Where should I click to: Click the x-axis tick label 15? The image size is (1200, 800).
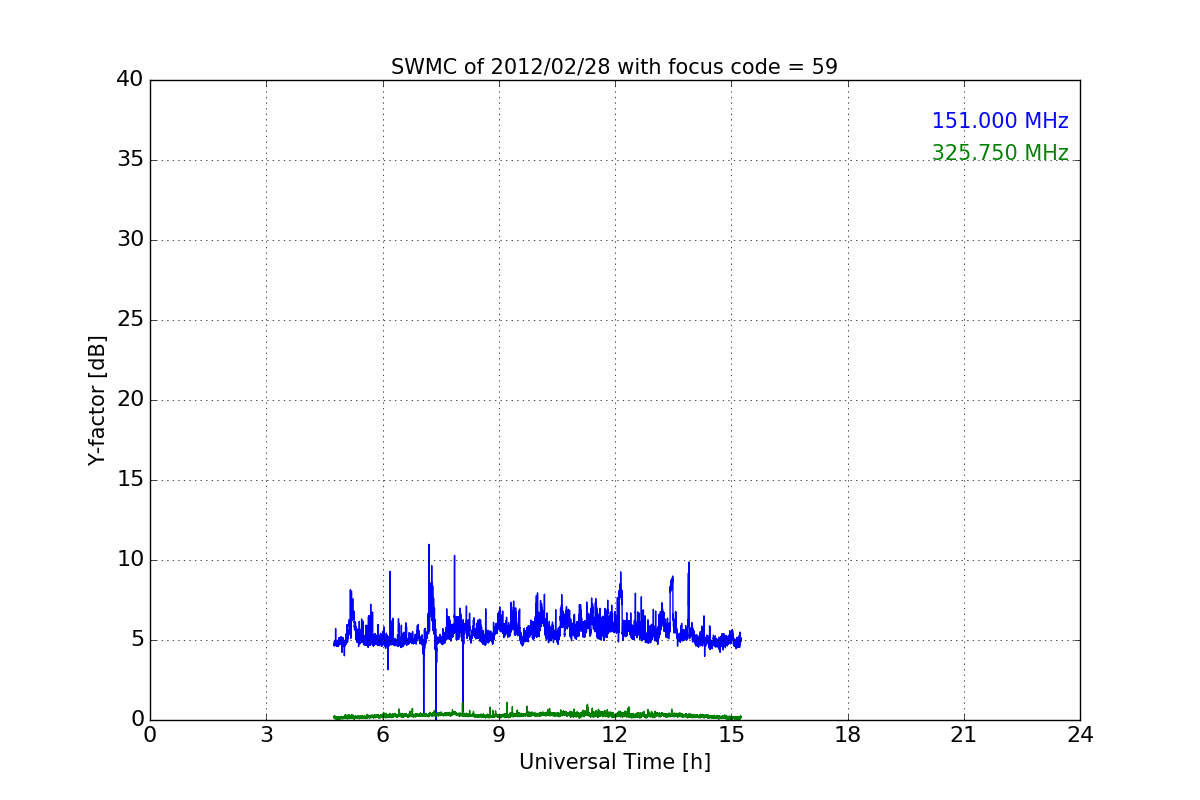(731, 735)
